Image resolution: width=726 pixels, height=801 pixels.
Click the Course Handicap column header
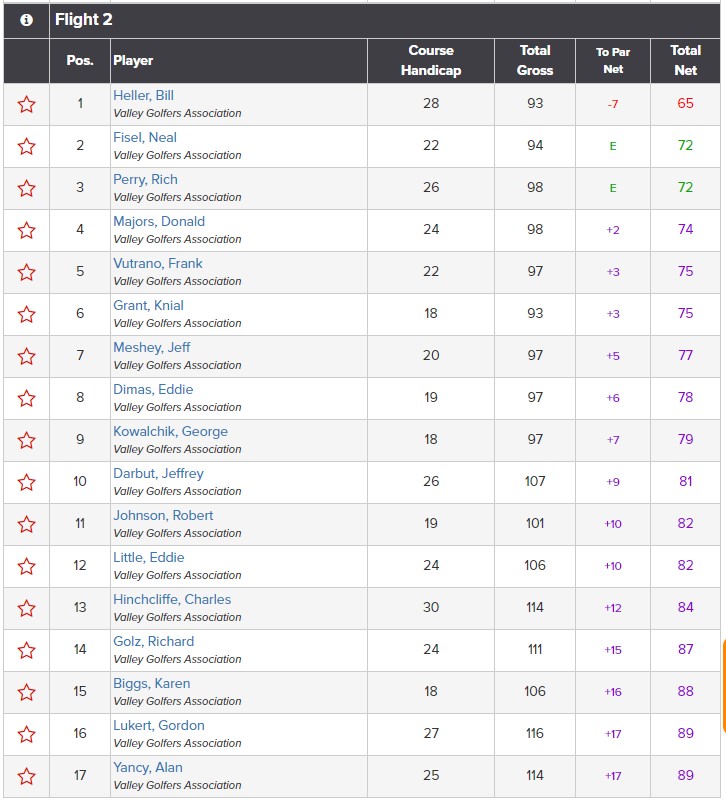[431, 60]
